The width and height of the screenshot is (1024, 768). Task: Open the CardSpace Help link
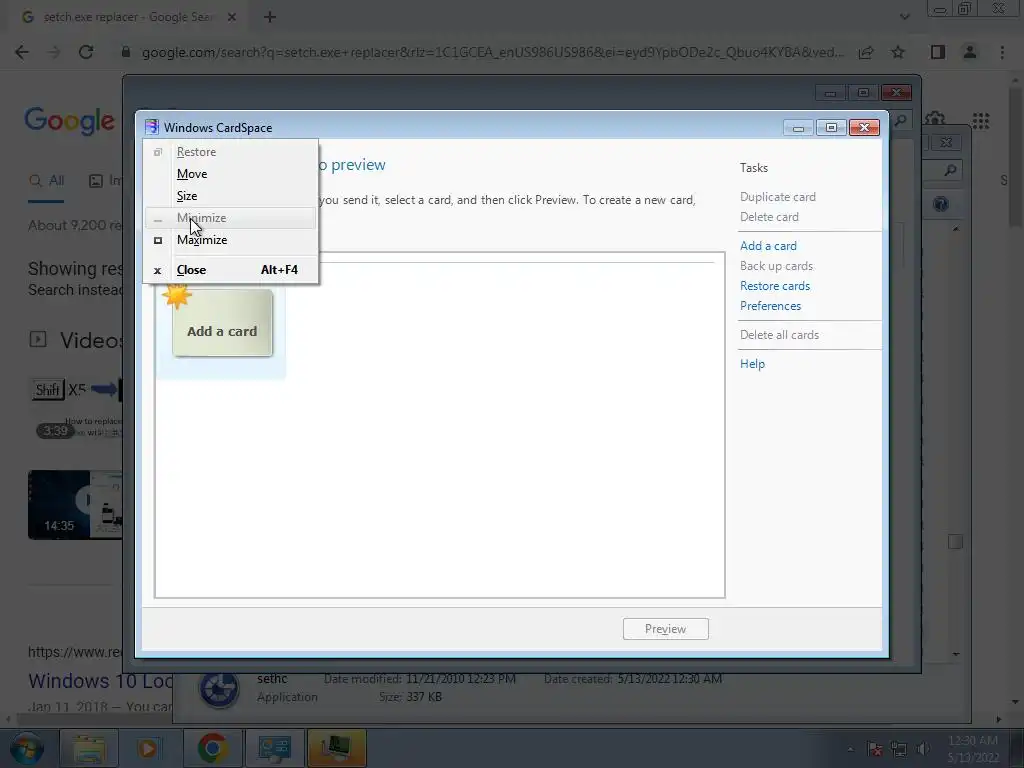tap(752, 364)
